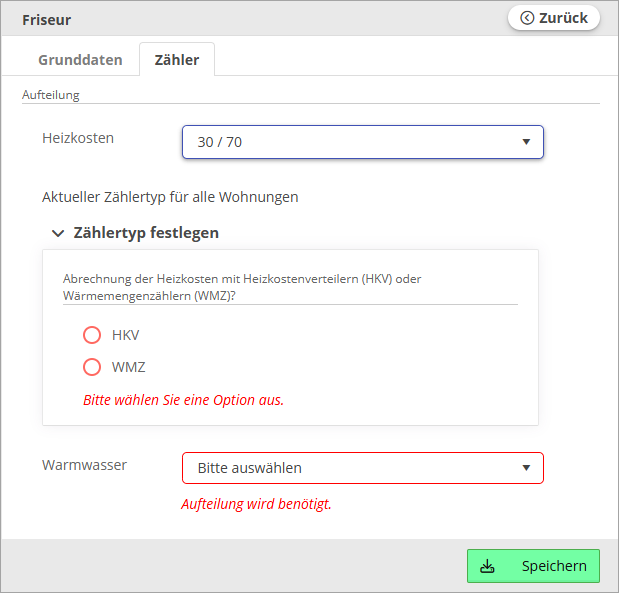The image size is (619, 593).
Task: Click the Friseur title in the header
Action: [47, 19]
